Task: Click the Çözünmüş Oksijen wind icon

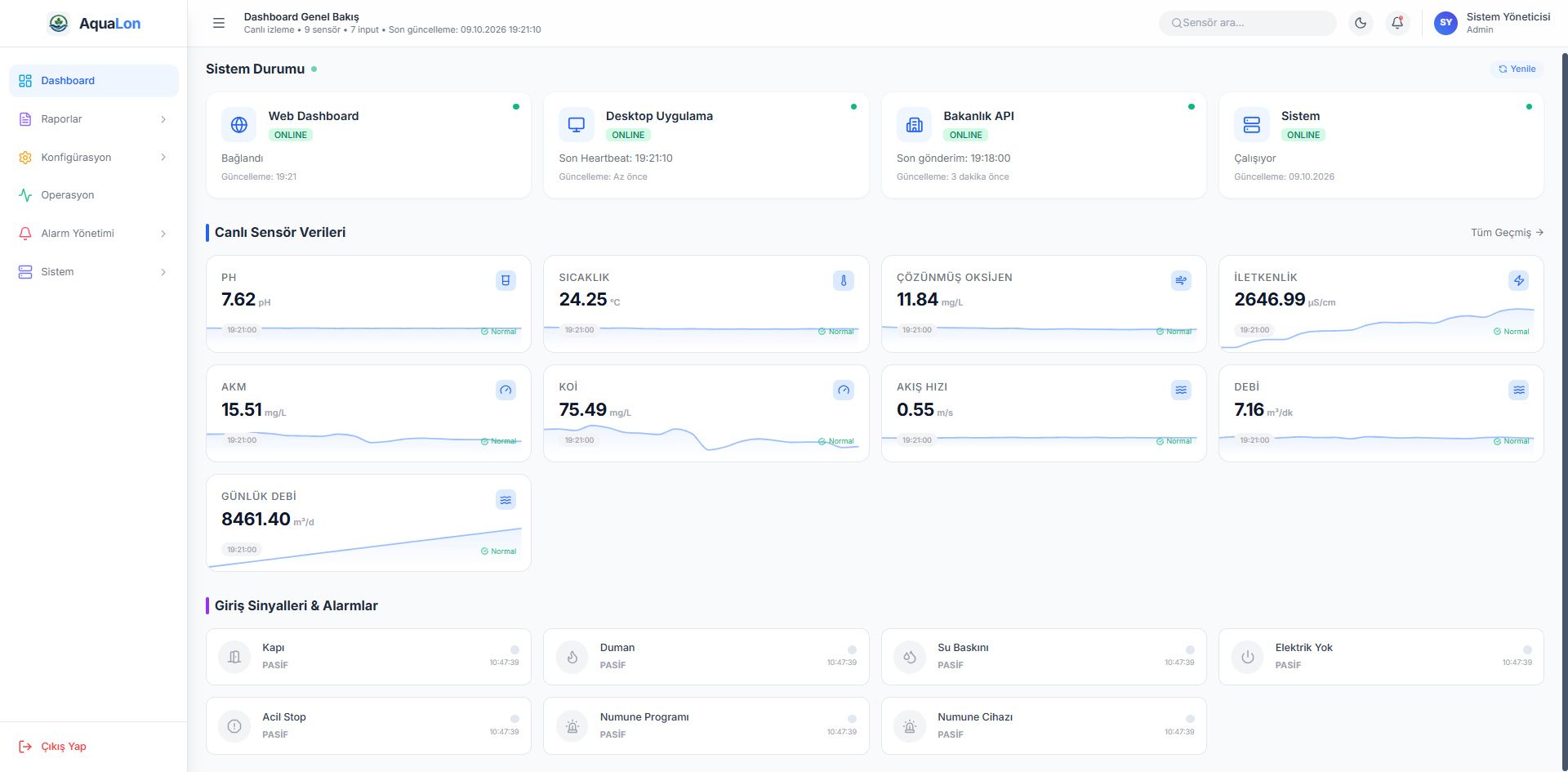Action: point(1181,280)
